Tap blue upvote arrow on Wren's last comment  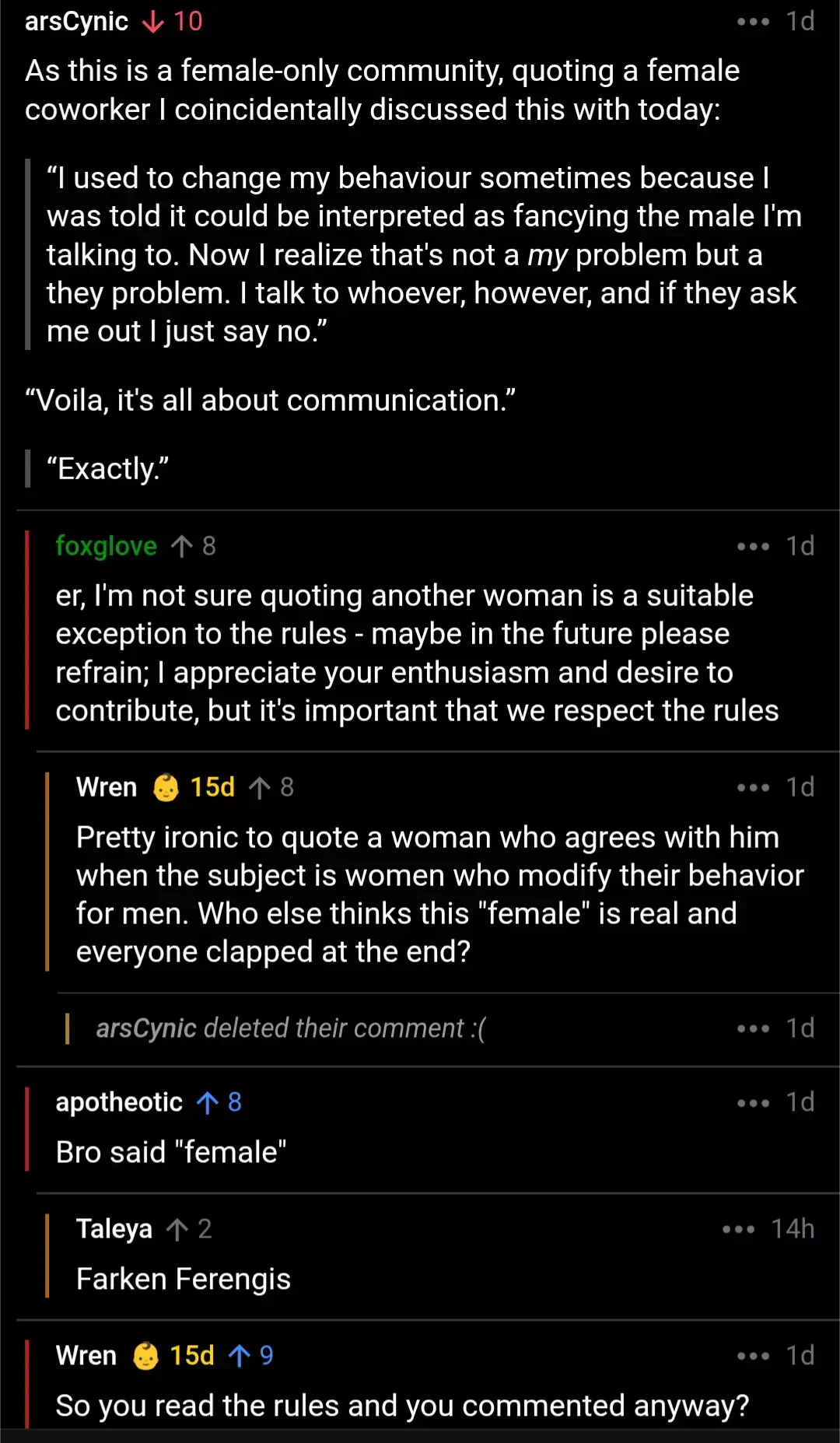pos(240,1356)
